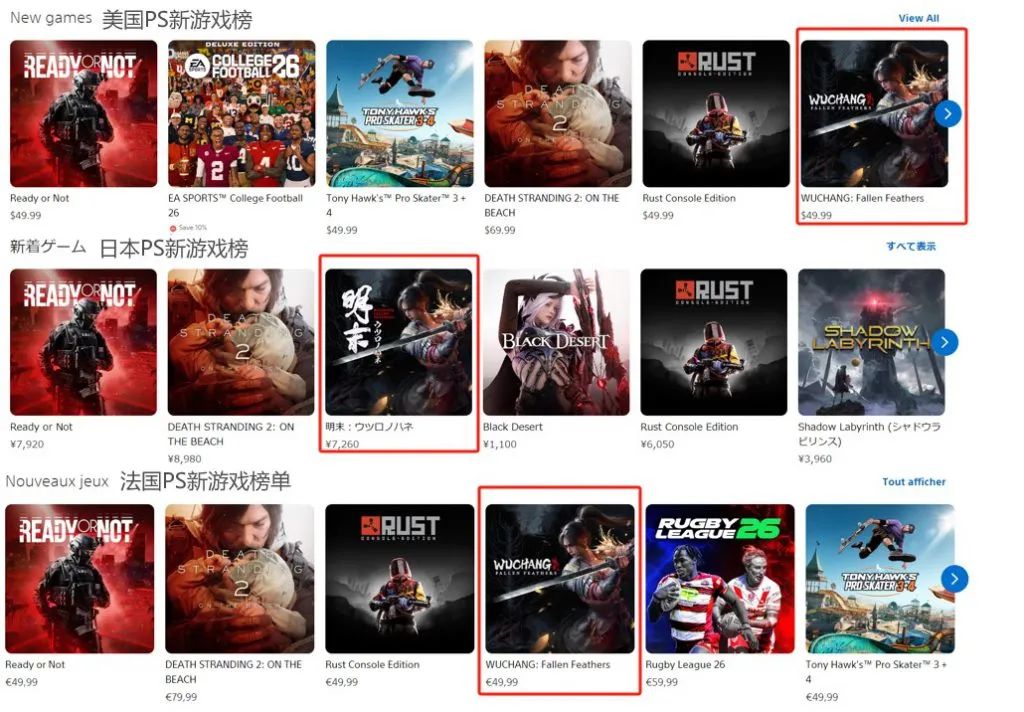Select WUCHANG: Fallen Feathers cover in New games row
Image resolution: width=1024 pixels, height=712 pixels.
(x=874, y=114)
